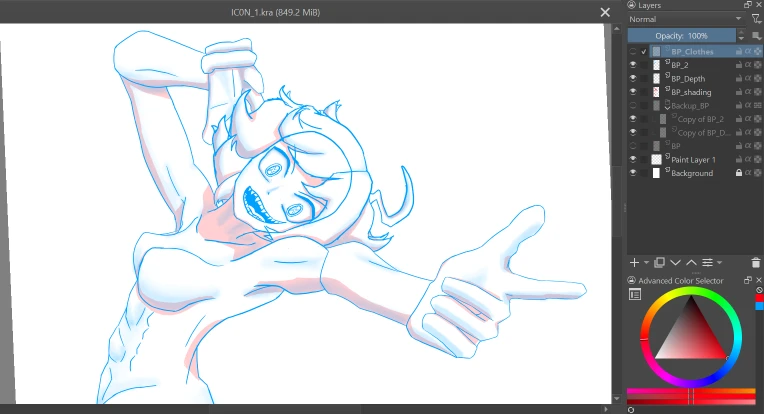Open the add layer type dropdown arrow
764x414 pixels.
pos(645,263)
